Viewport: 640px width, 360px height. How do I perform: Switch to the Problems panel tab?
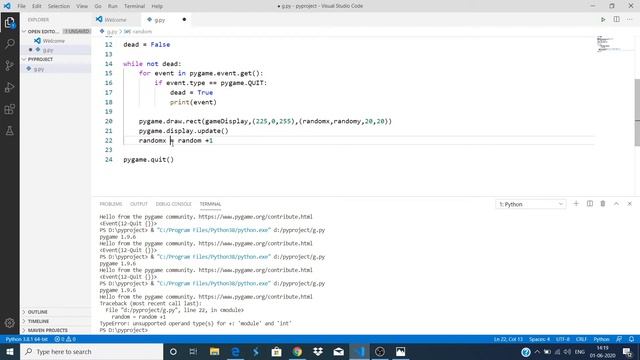111,204
